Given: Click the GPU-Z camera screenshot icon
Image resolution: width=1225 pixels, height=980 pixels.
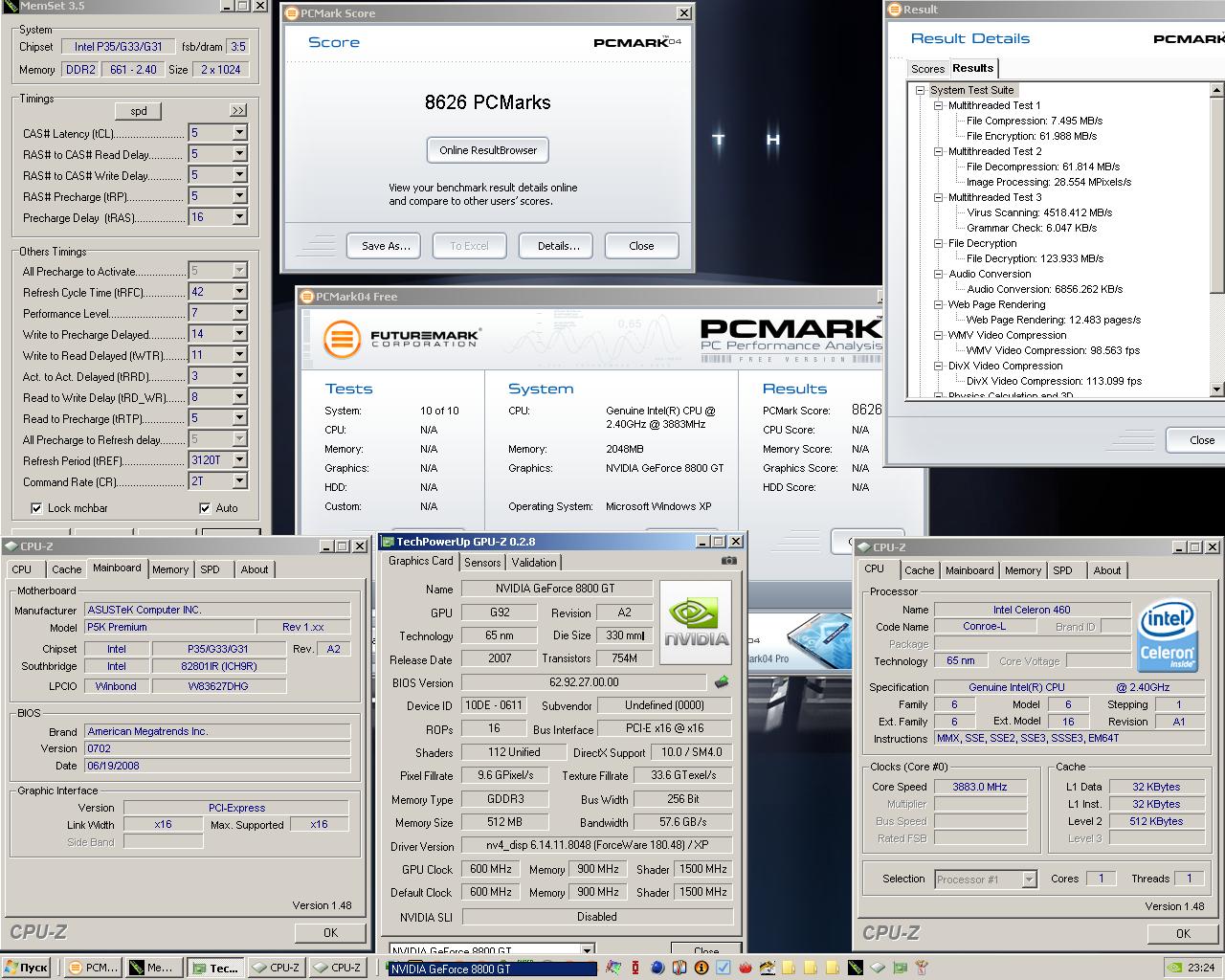Looking at the screenshot, I should pos(729,561).
